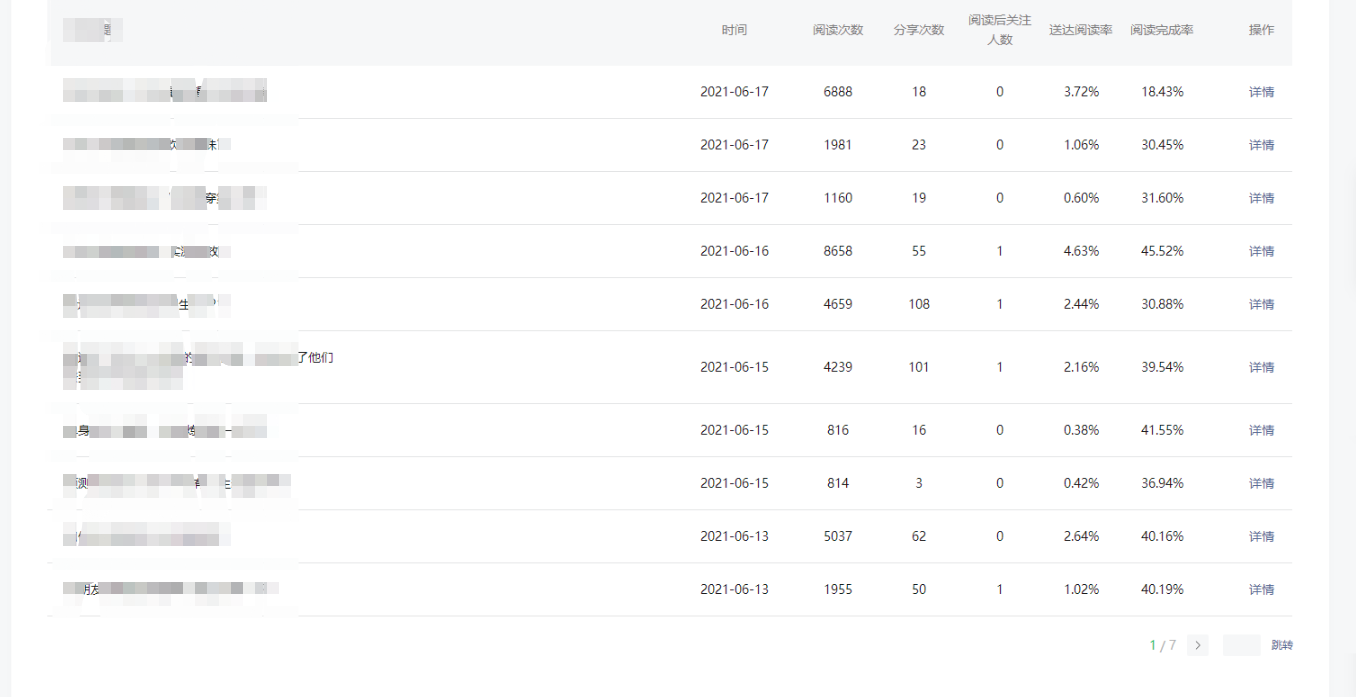
Task: Click the 阅读完成率 column header
Action: 1162,30
